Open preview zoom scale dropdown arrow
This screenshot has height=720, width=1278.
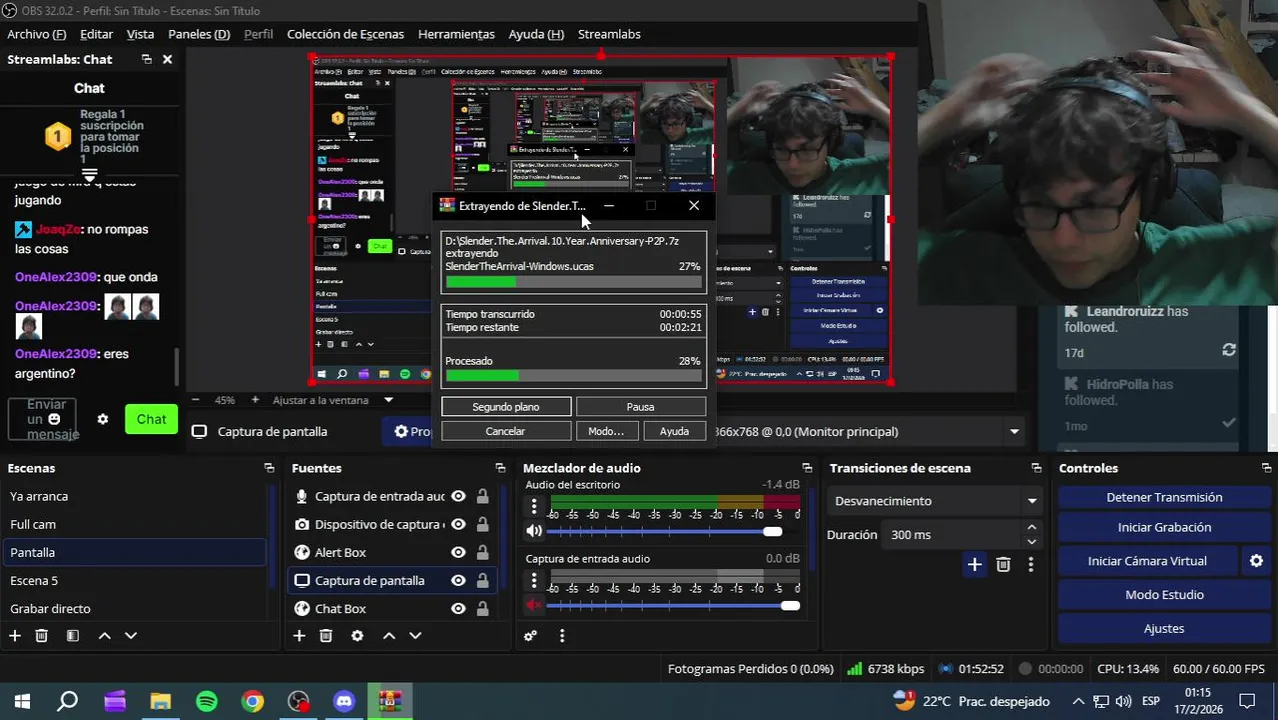(x=389, y=400)
